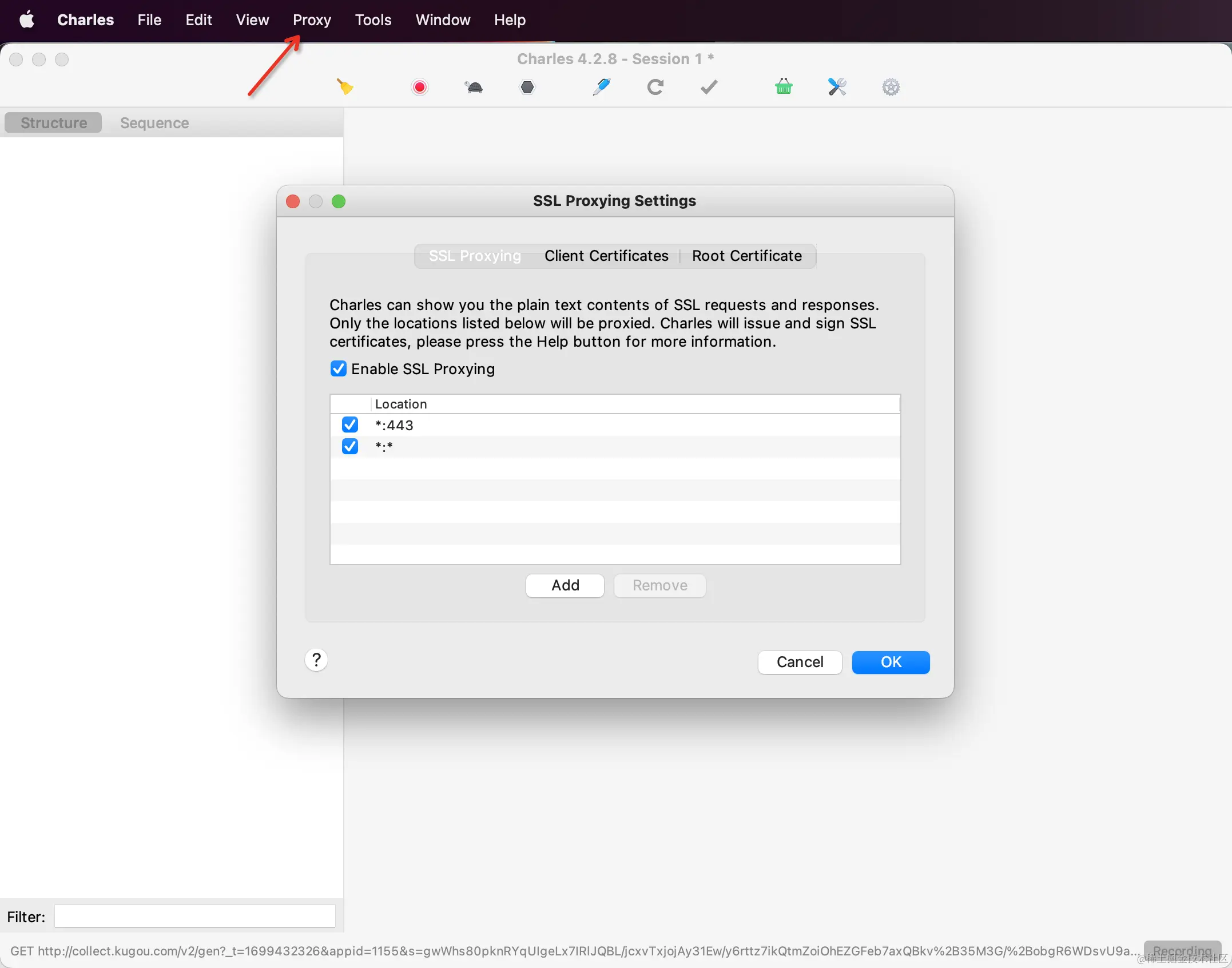The width and height of the screenshot is (1232, 968).
Task: Switch to the Client Certificates tab
Action: [606, 256]
